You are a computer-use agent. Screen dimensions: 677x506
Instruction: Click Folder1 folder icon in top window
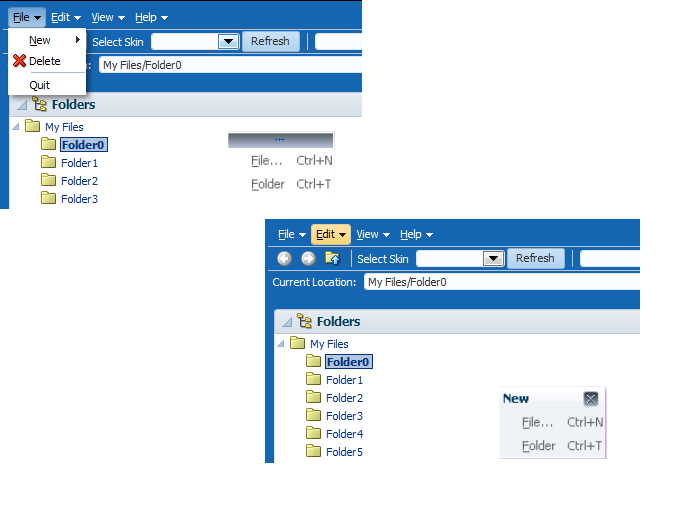(48, 161)
